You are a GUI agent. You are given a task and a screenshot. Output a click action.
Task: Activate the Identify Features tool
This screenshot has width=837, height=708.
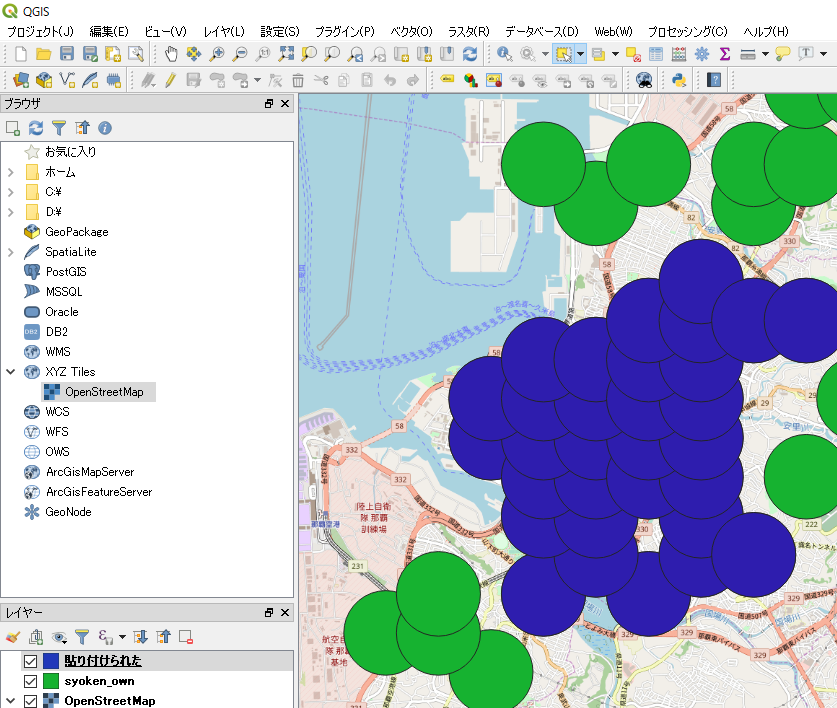tap(504, 53)
